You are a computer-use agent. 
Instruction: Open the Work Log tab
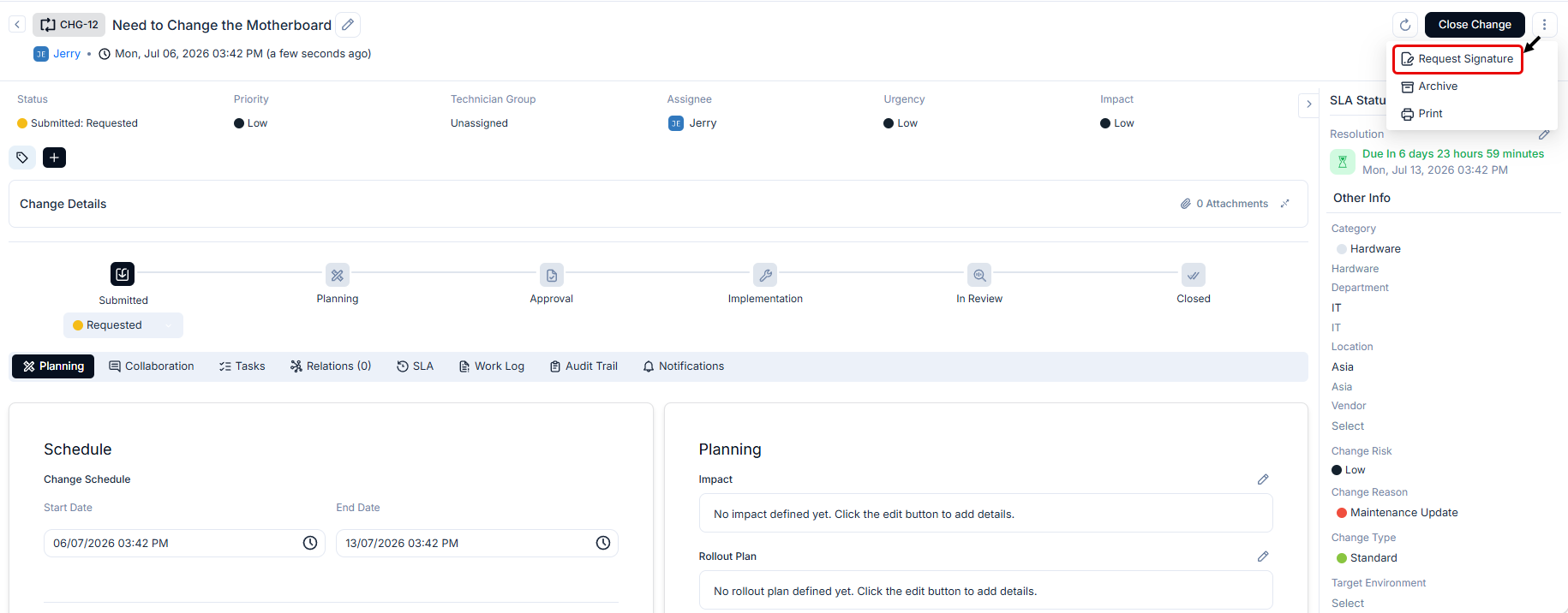492,366
